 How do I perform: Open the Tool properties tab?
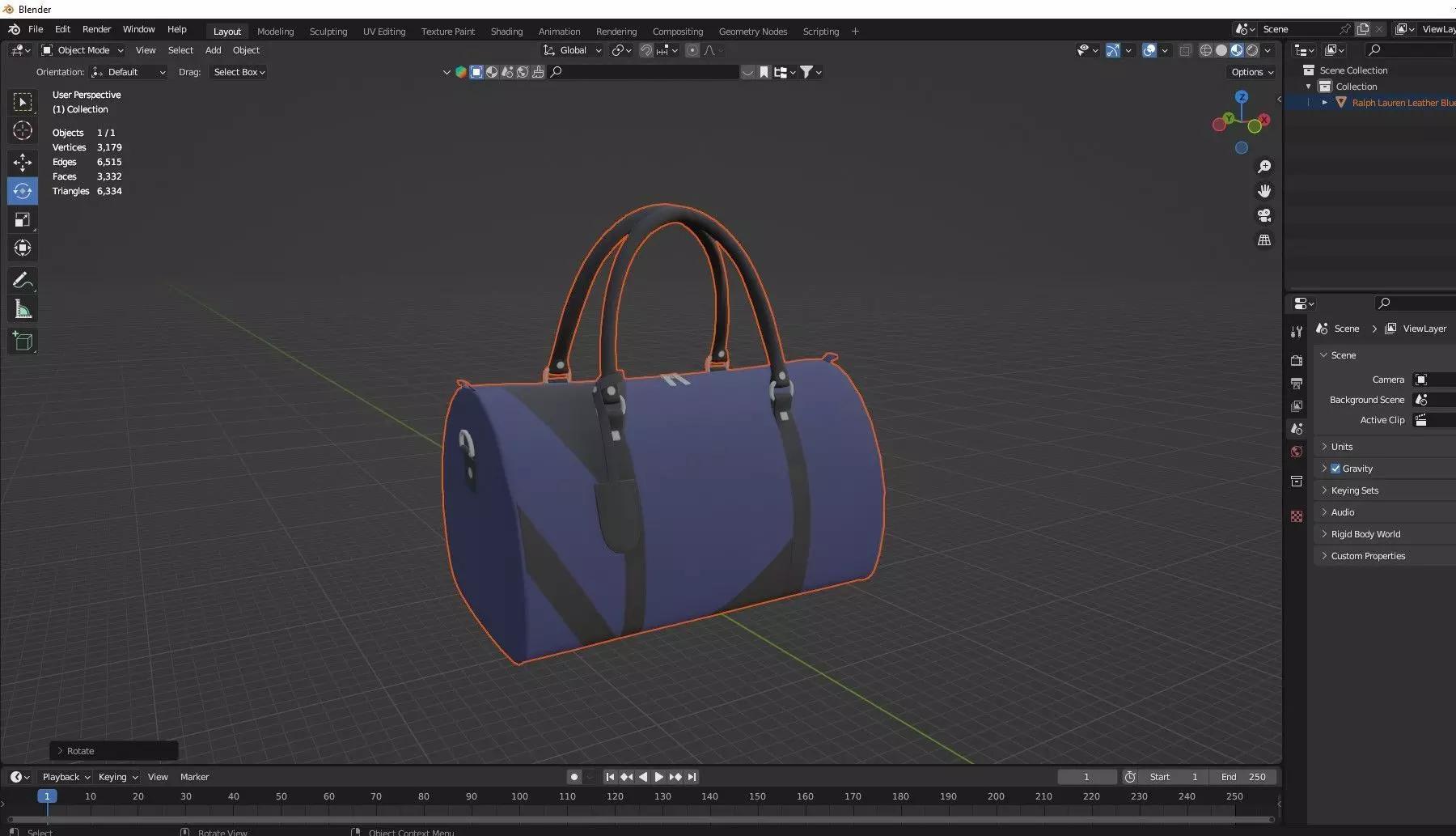coord(1297,332)
